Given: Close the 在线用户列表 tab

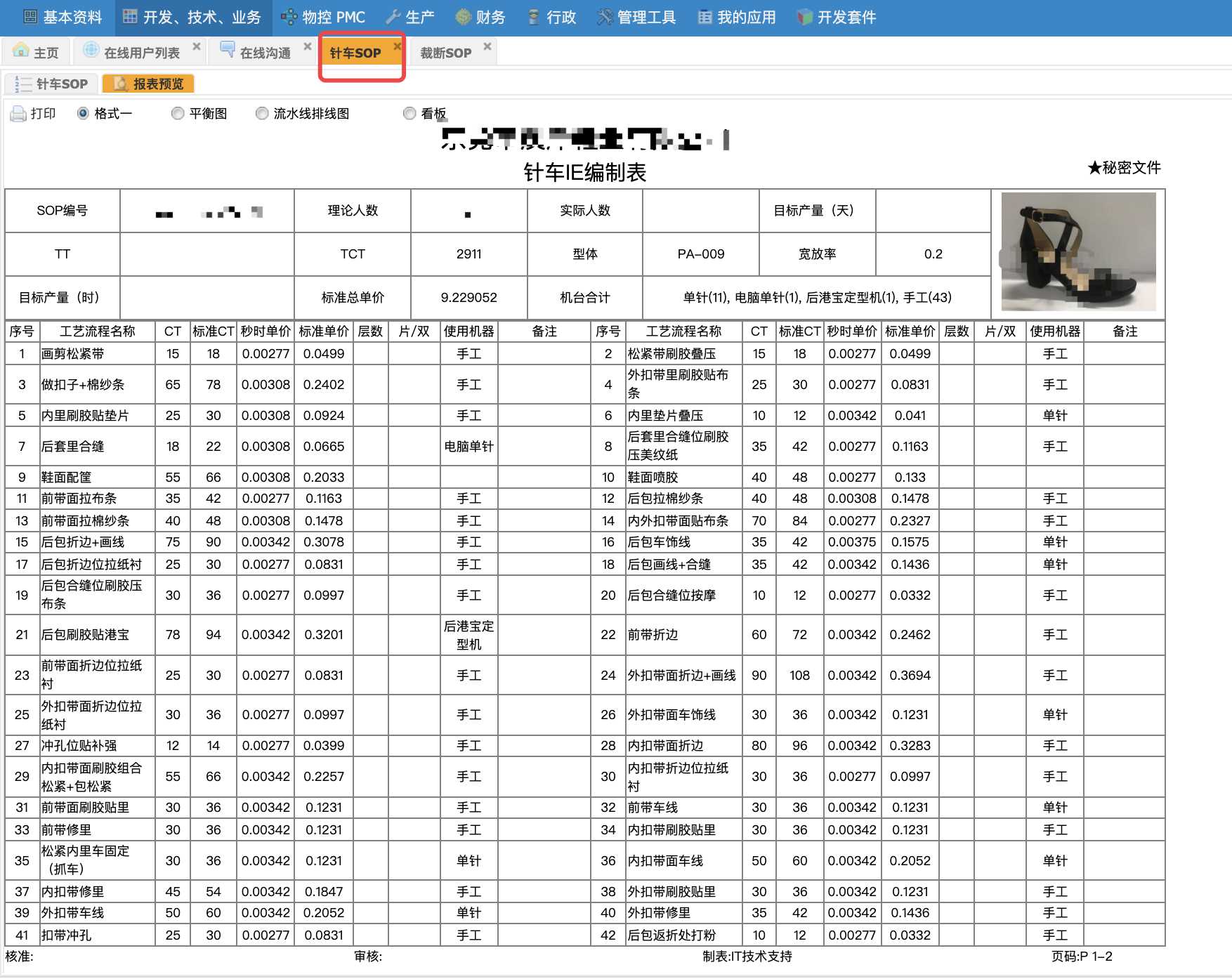Looking at the screenshot, I should pos(197,46).
